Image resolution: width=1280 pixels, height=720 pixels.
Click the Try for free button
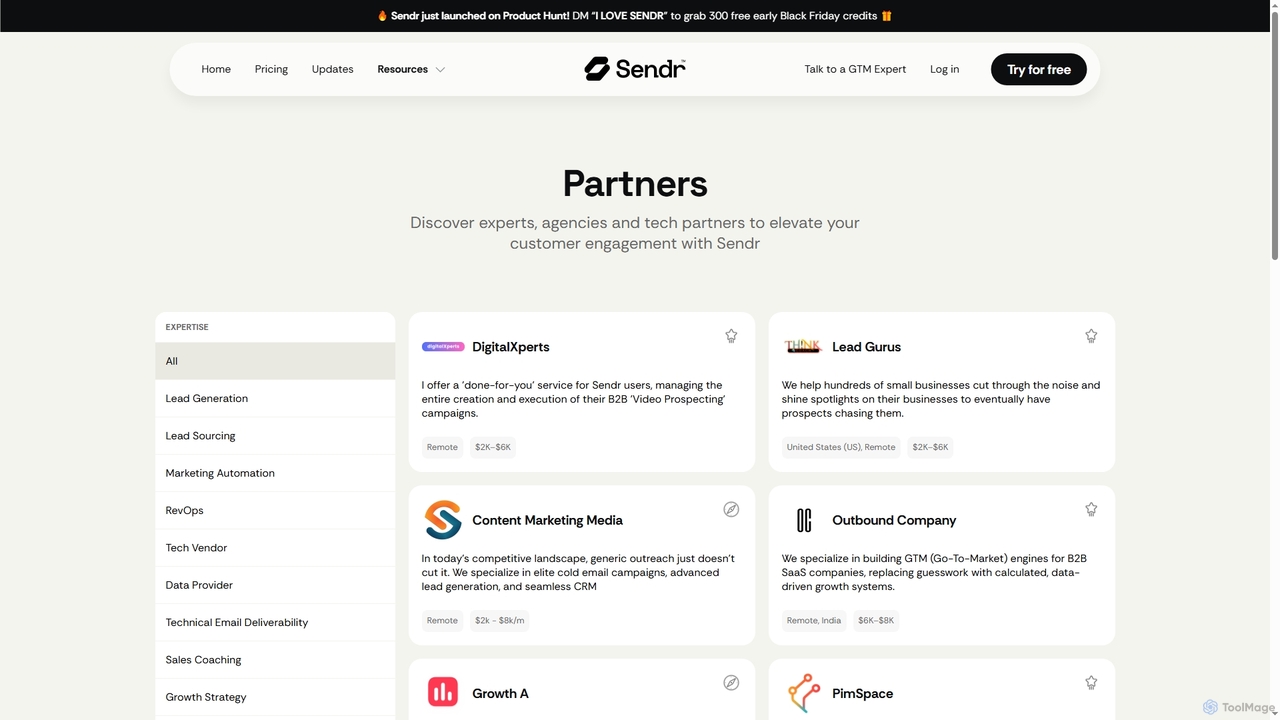coord(1038,69)
